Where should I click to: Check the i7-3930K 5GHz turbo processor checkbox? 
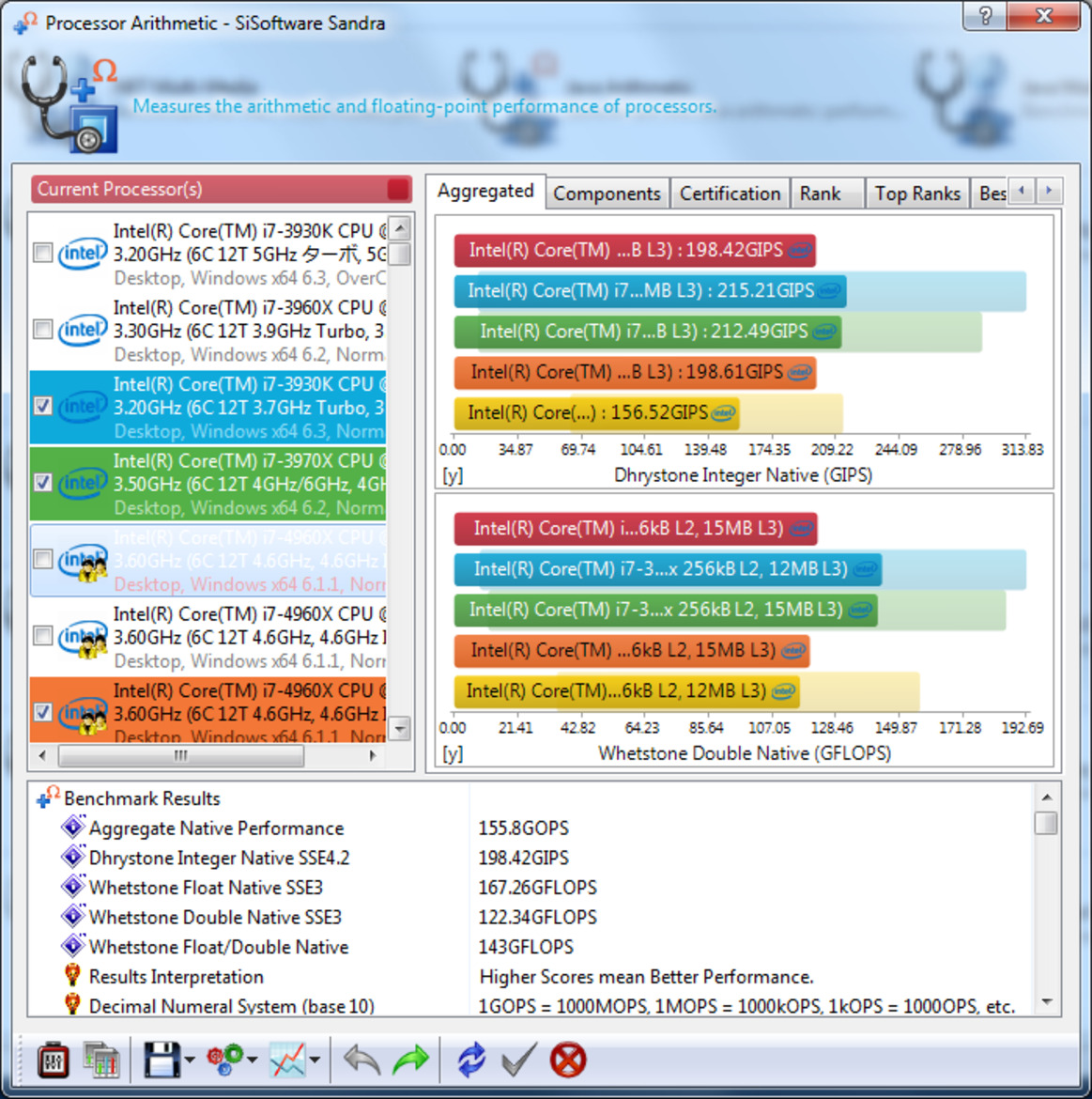[43, 253]
